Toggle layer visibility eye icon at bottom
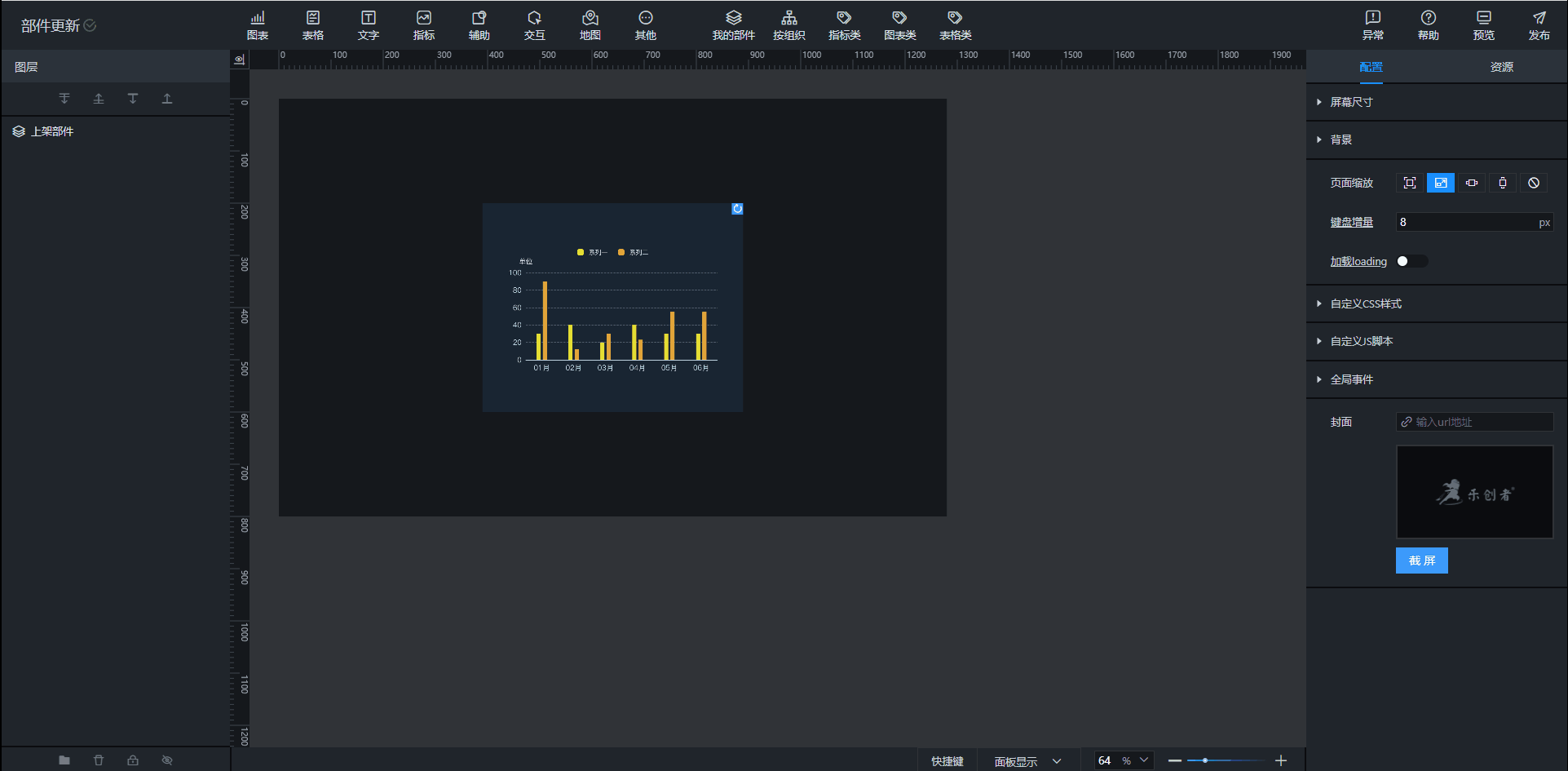 pos(167,760)
